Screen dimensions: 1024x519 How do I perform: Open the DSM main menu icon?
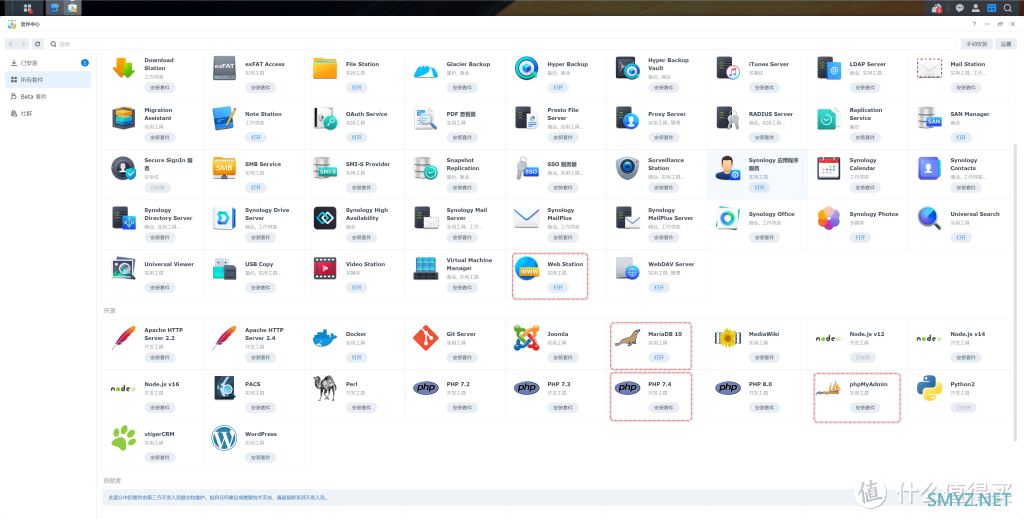pos(27,8)
